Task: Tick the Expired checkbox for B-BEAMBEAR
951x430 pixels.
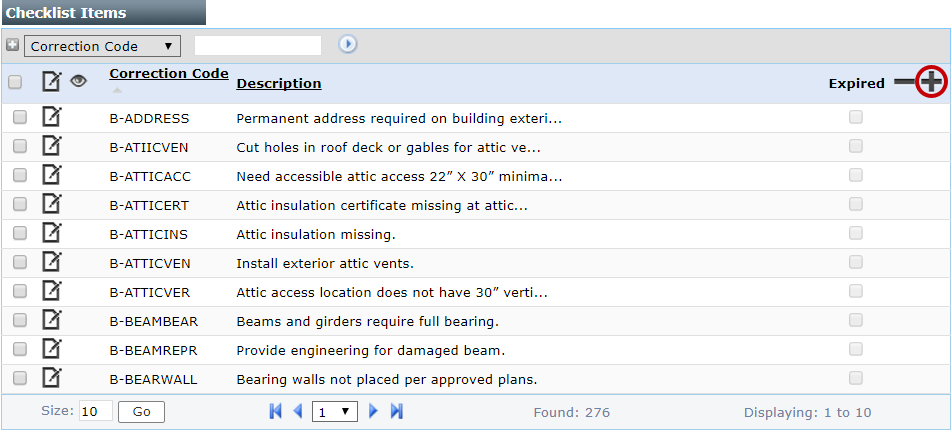Action: (855, 321)
